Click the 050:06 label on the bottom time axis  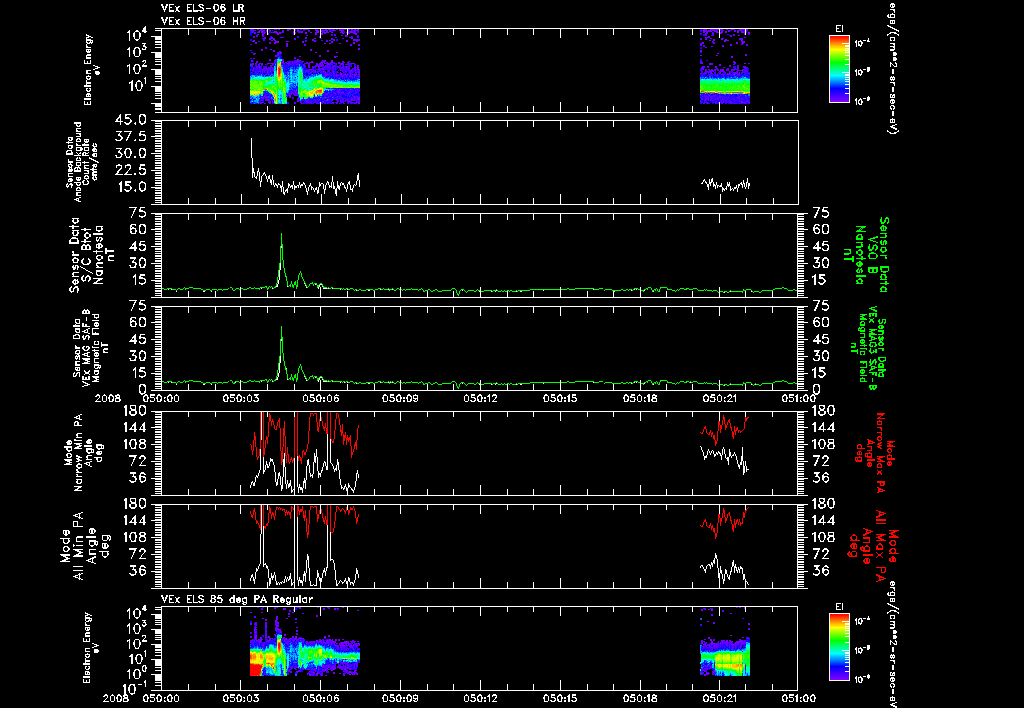tap(320, 698)
